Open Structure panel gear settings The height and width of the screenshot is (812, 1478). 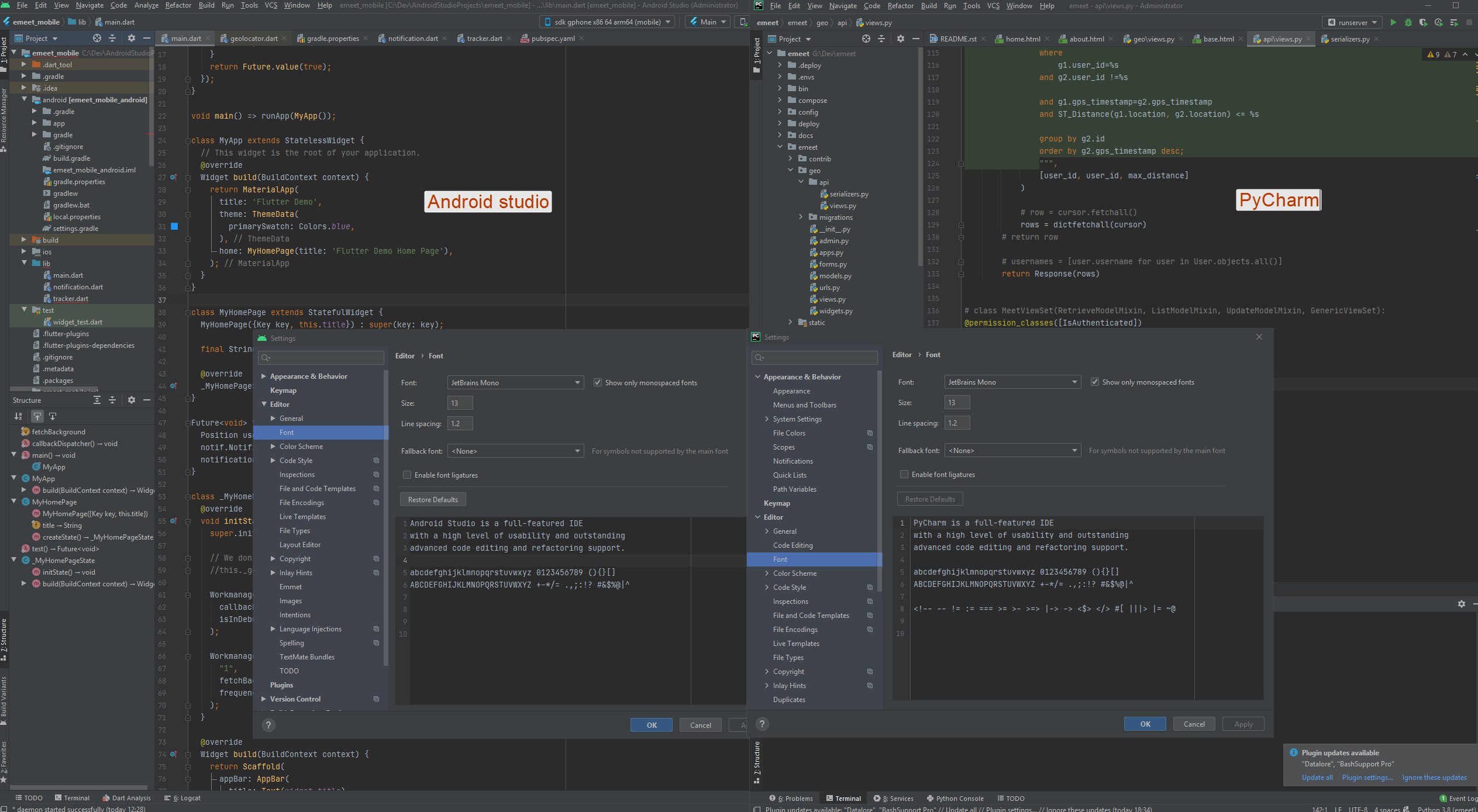[132, 400]
